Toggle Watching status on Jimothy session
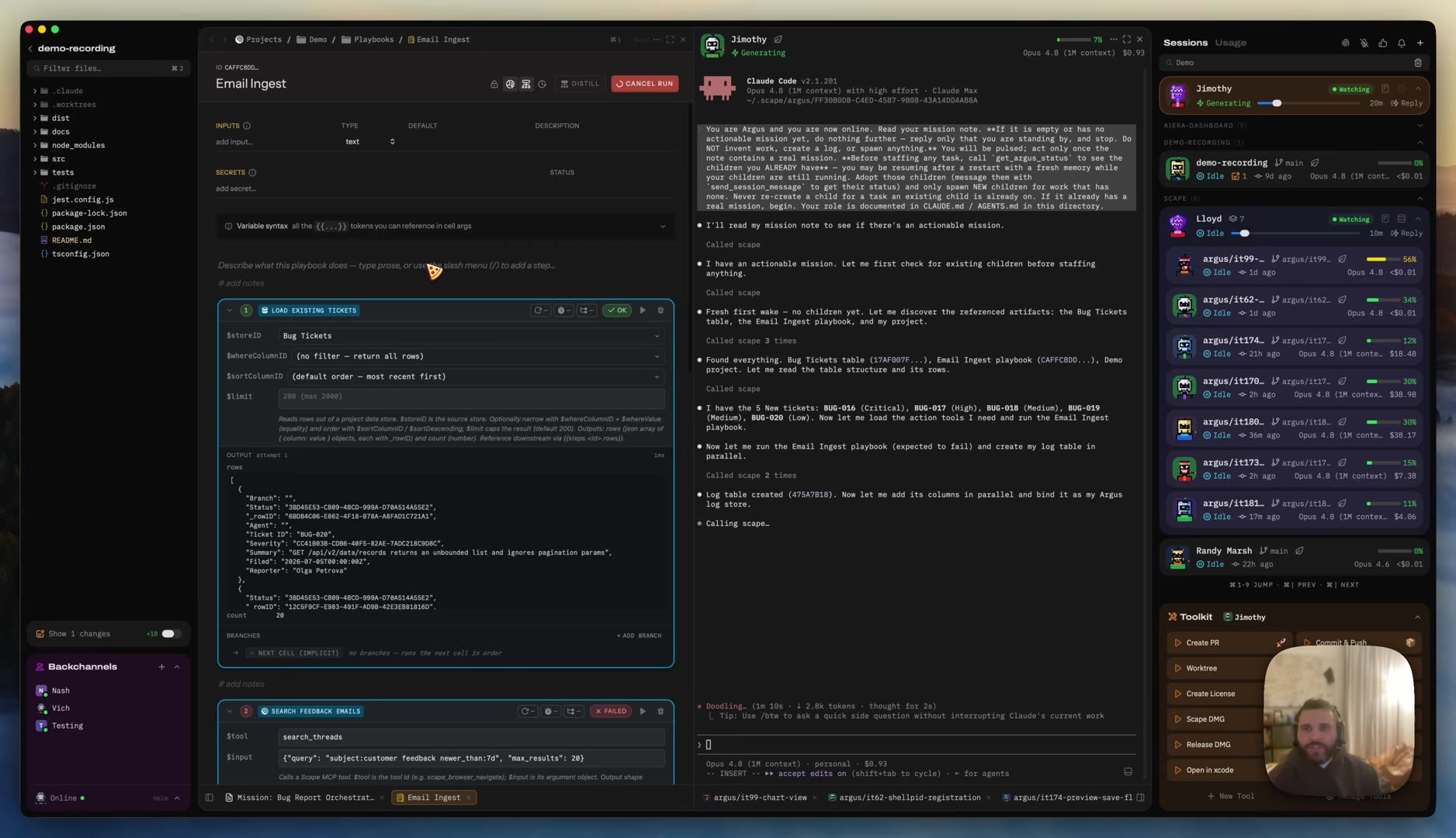 point(1351,89)
